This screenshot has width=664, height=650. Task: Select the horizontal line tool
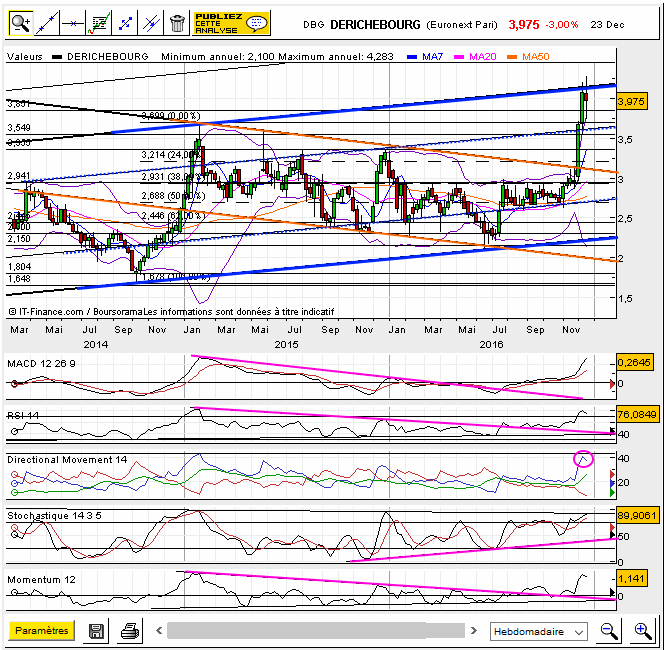pyautogui.click(x=72, y=23)
